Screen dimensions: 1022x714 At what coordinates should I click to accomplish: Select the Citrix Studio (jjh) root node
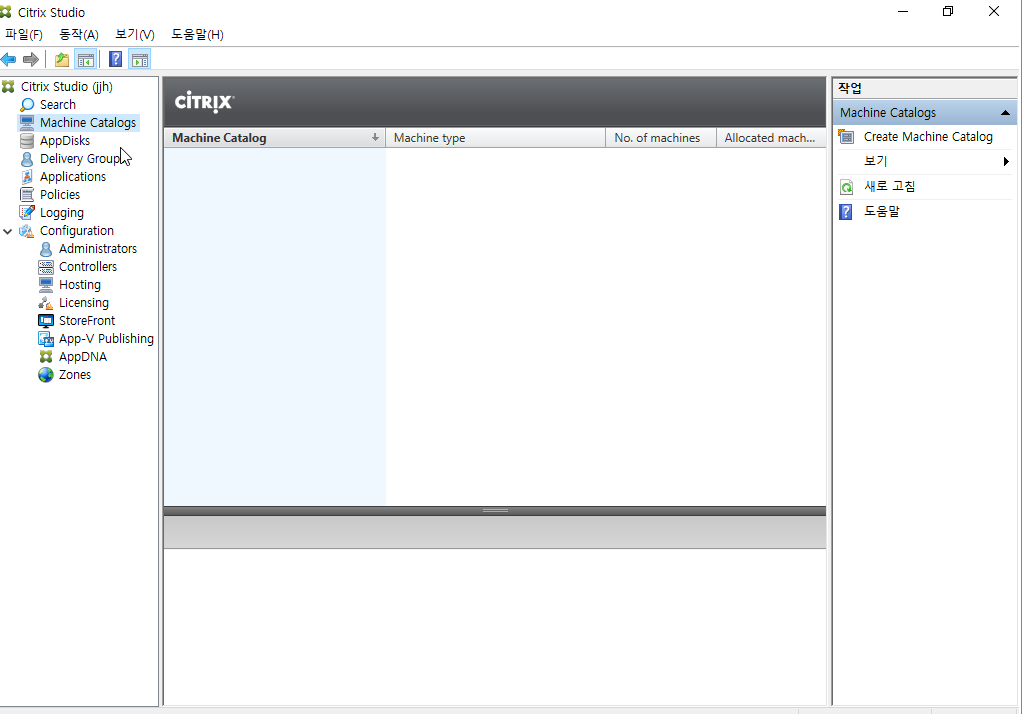click(66, 87)
